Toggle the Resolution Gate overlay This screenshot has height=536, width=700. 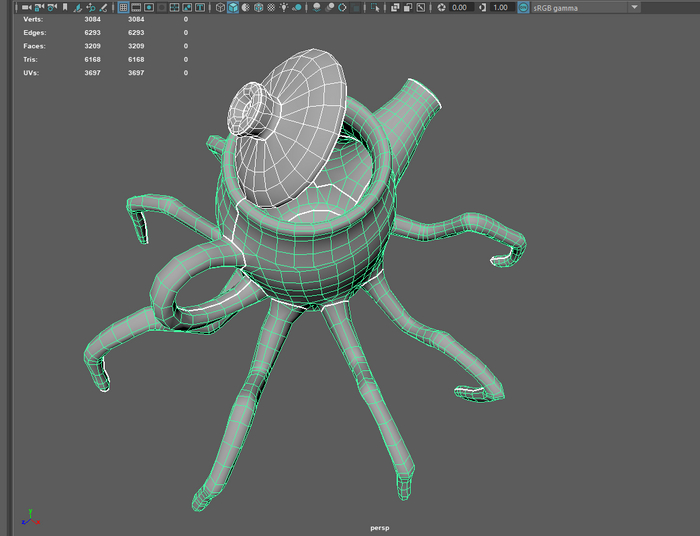(149, 7)
